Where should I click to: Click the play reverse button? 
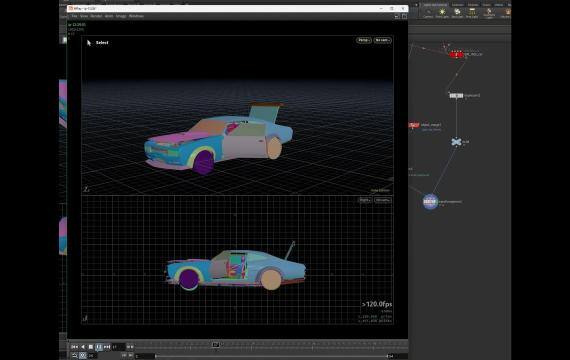[x=83, y=347]
